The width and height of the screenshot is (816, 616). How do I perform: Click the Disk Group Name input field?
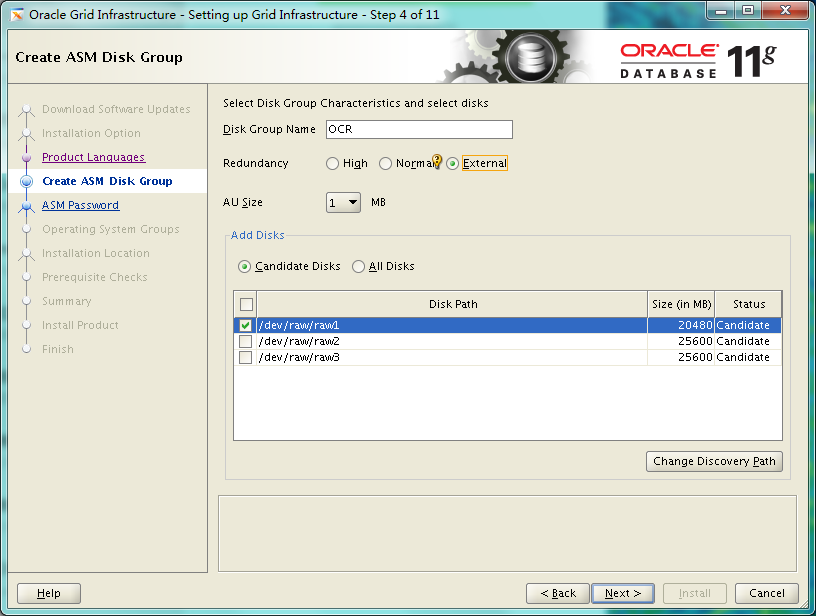click(x=419, y=130)
